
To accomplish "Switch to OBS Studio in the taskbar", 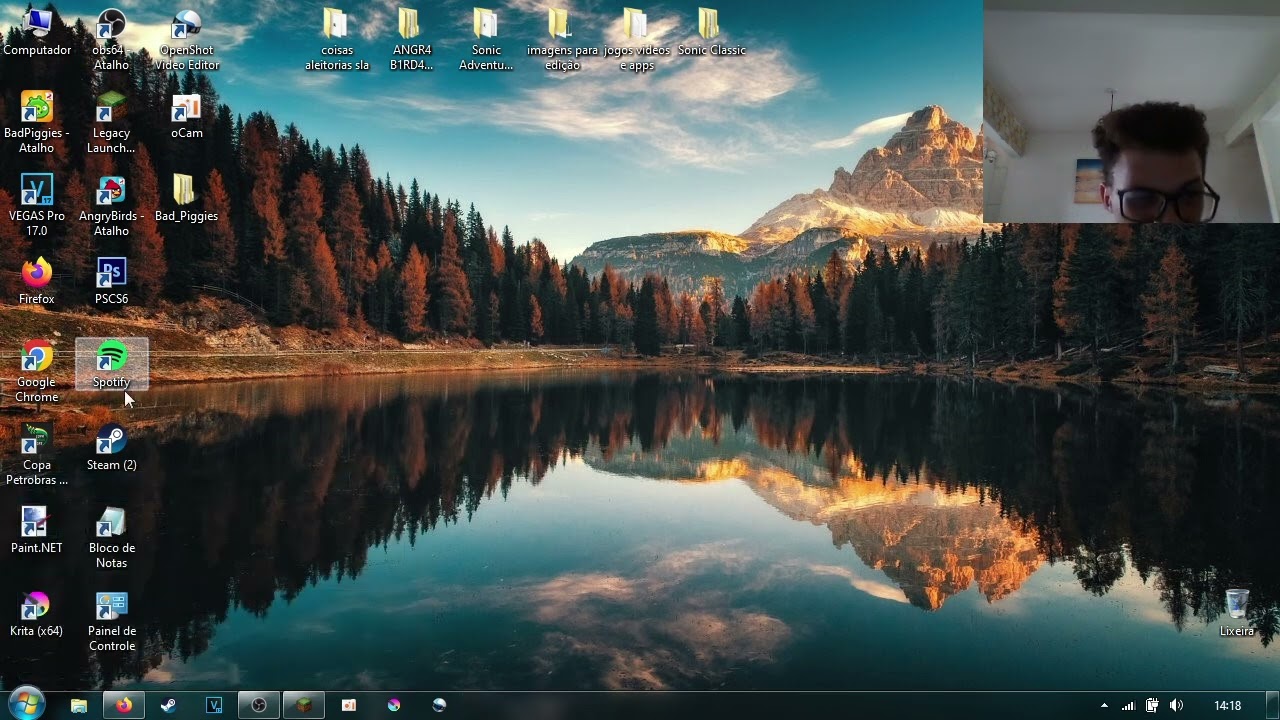I will pos(258,705).
